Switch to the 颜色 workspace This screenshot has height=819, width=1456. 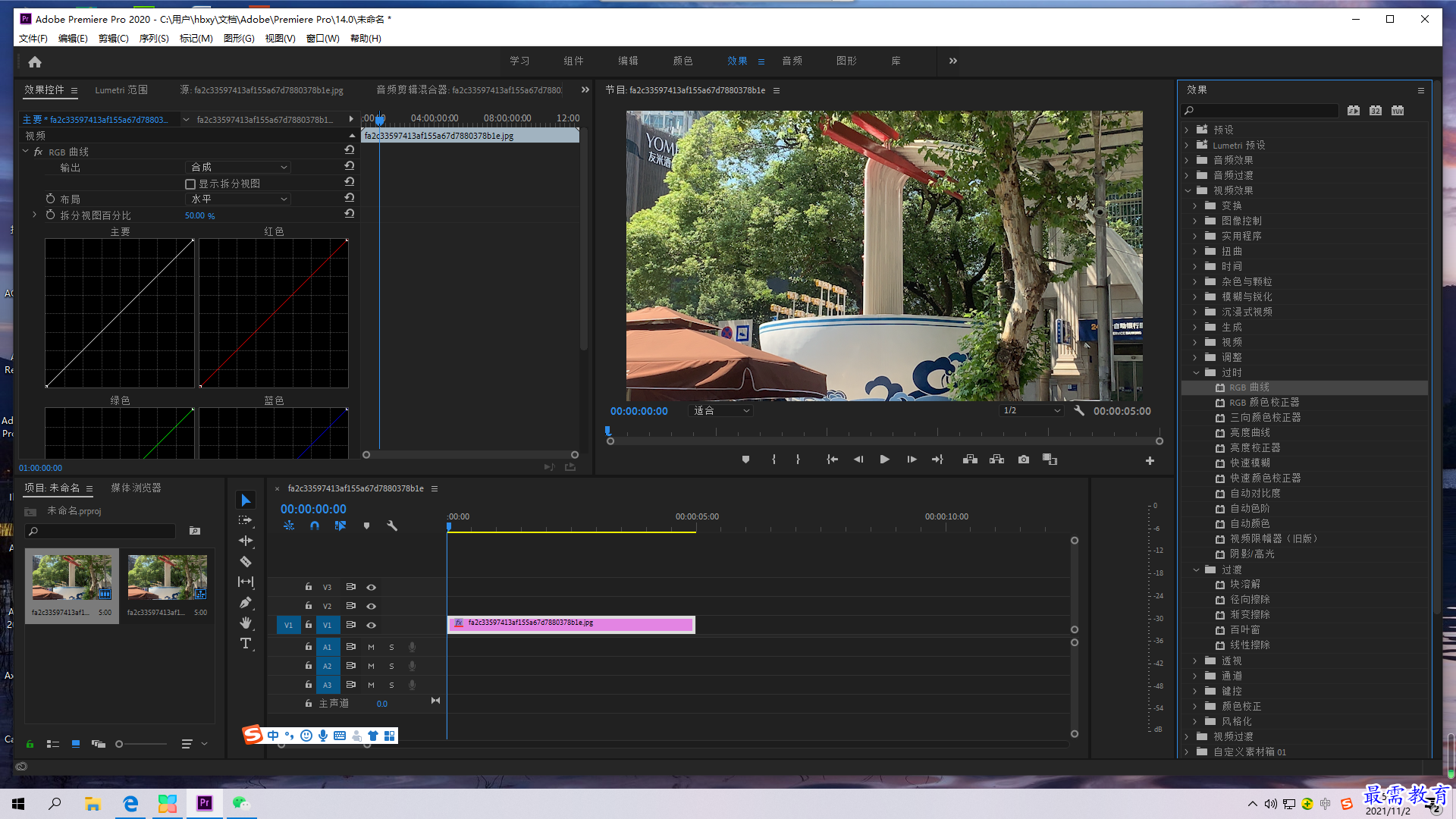682,61
